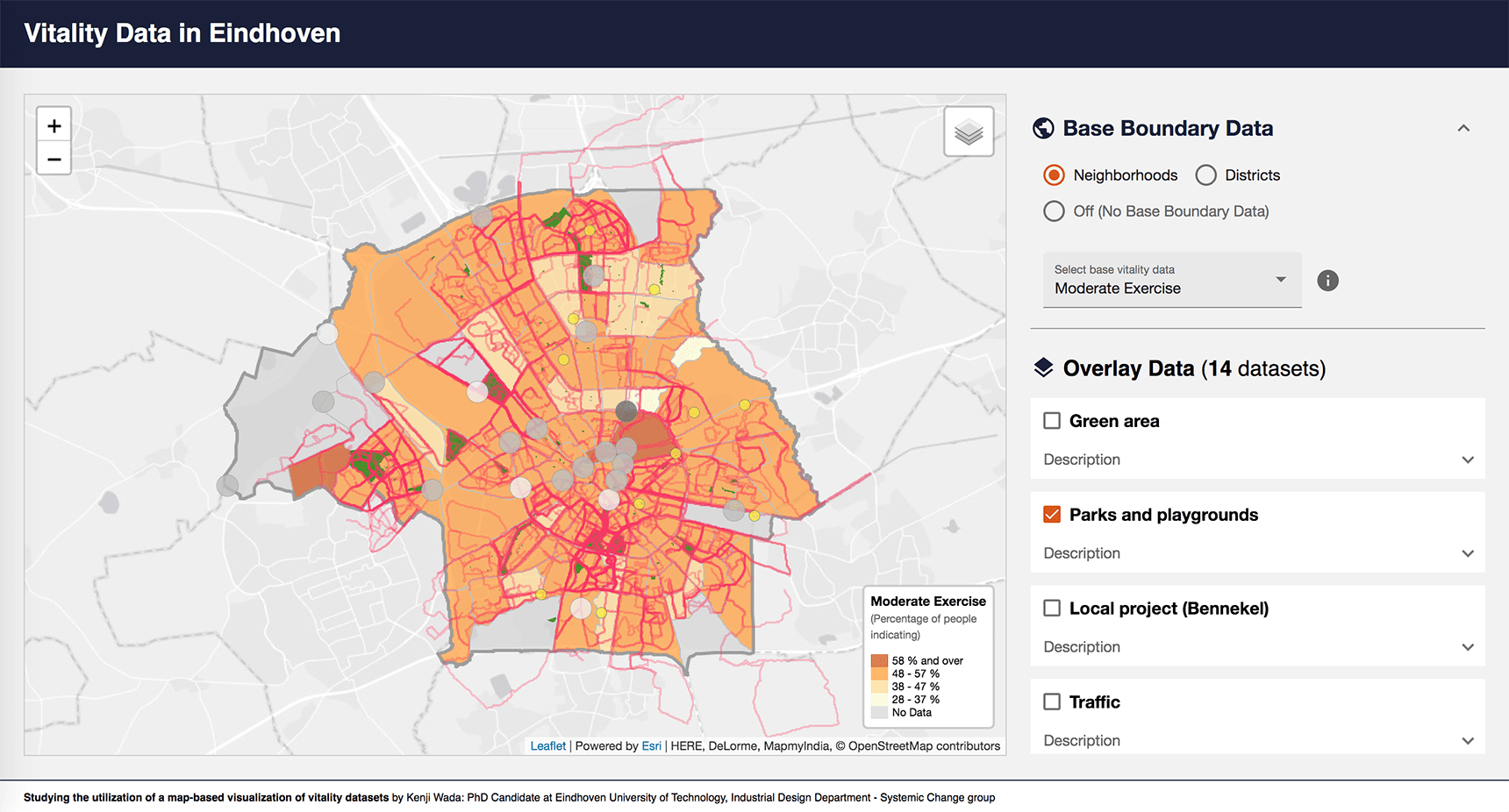Click the Parks and playgrounds label
This screenshot has width=1509, height=812.
[x=1163, y=515]
